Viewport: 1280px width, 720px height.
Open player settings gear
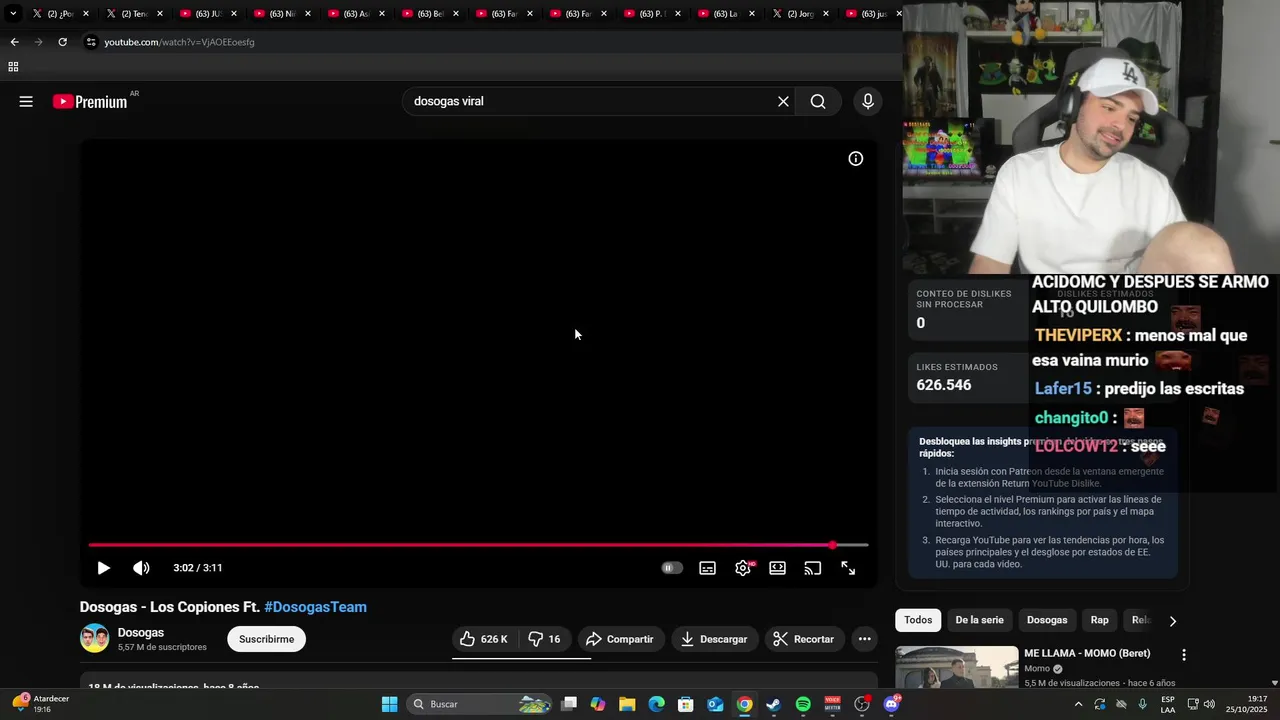tap(743, 568)
